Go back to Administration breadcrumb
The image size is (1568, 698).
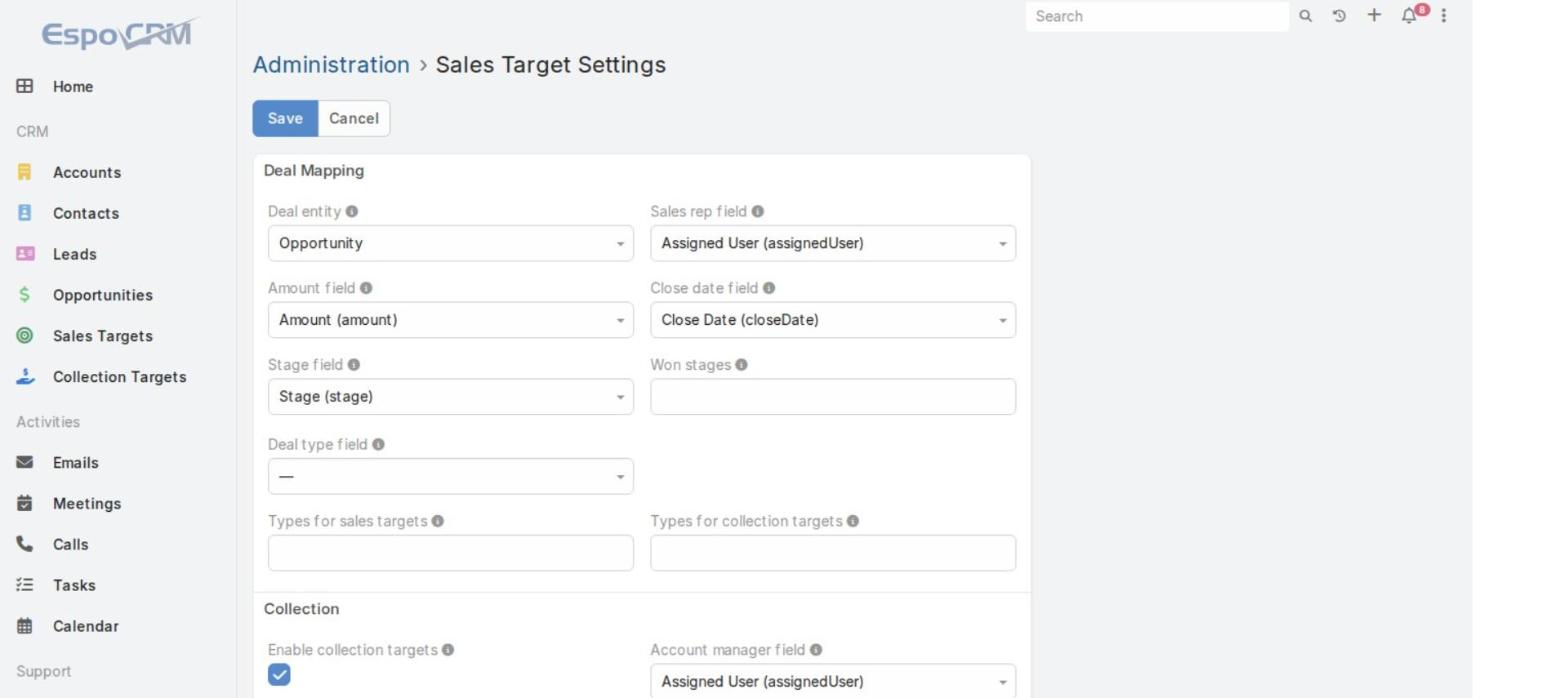pyautogui.click(x=331, y=65)
